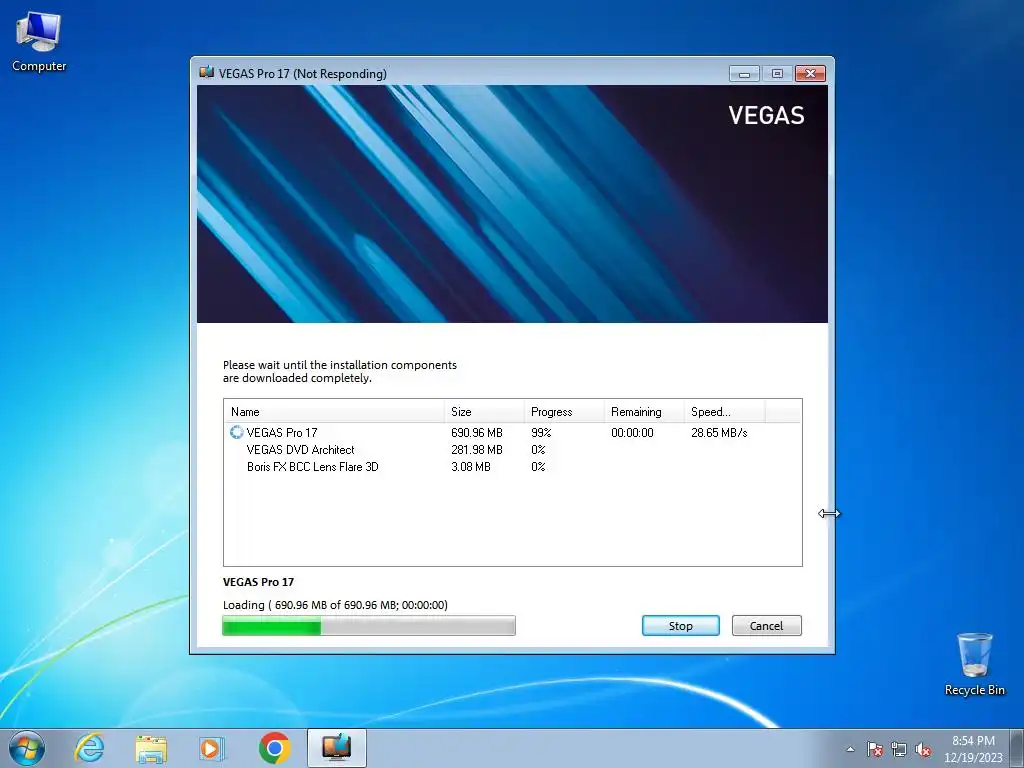
Task: Sort the list by Name column header
Action: (x=334, y=411)
